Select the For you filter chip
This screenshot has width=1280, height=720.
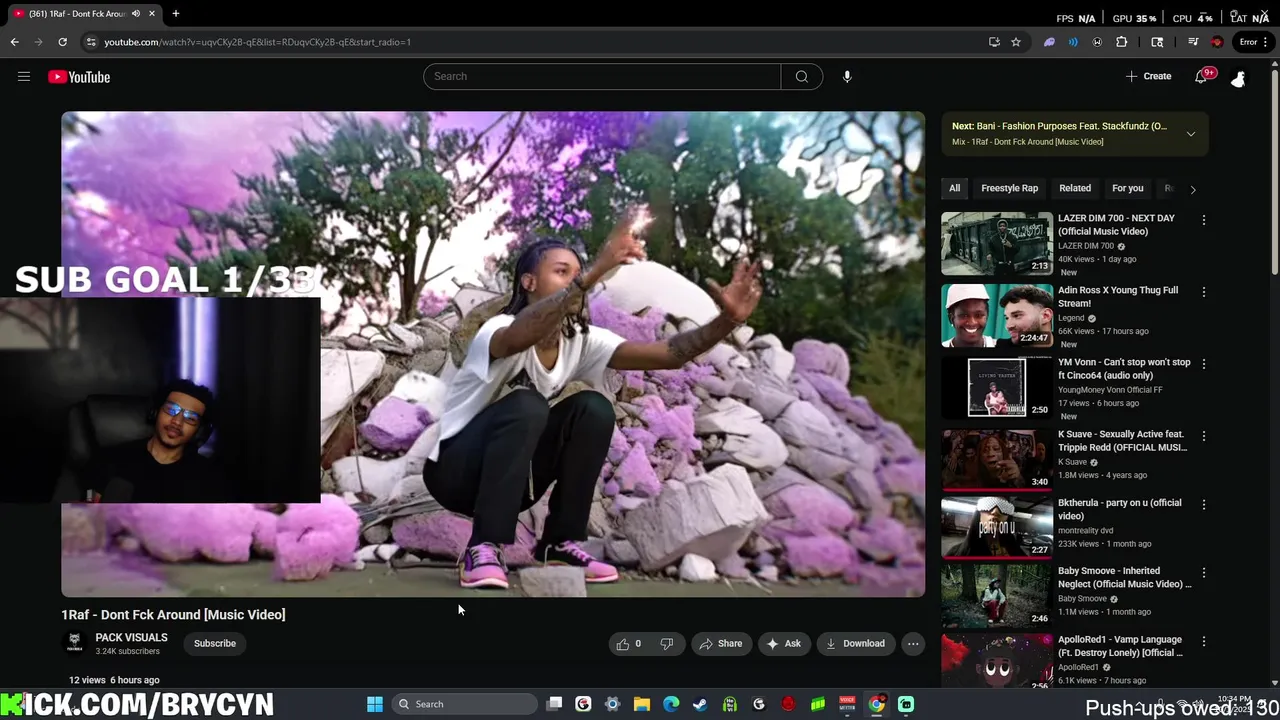[x=1127, y=188]
